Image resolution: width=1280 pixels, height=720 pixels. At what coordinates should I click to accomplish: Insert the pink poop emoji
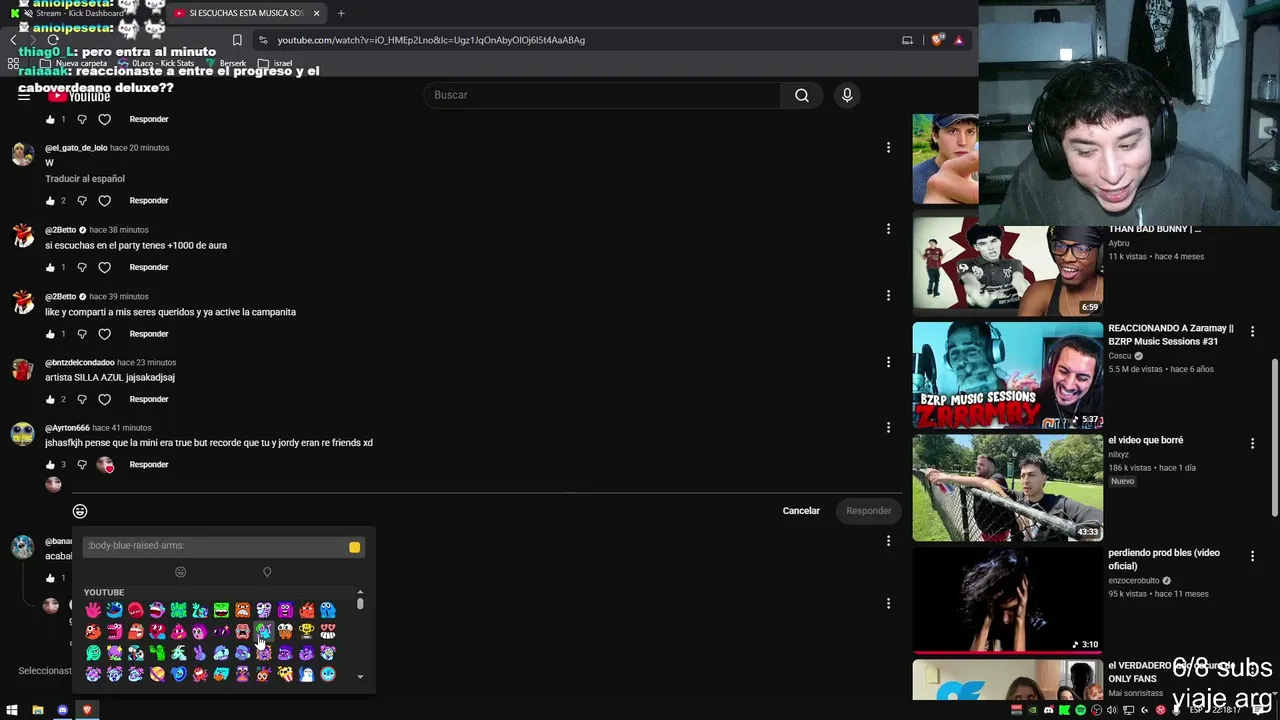178,631
